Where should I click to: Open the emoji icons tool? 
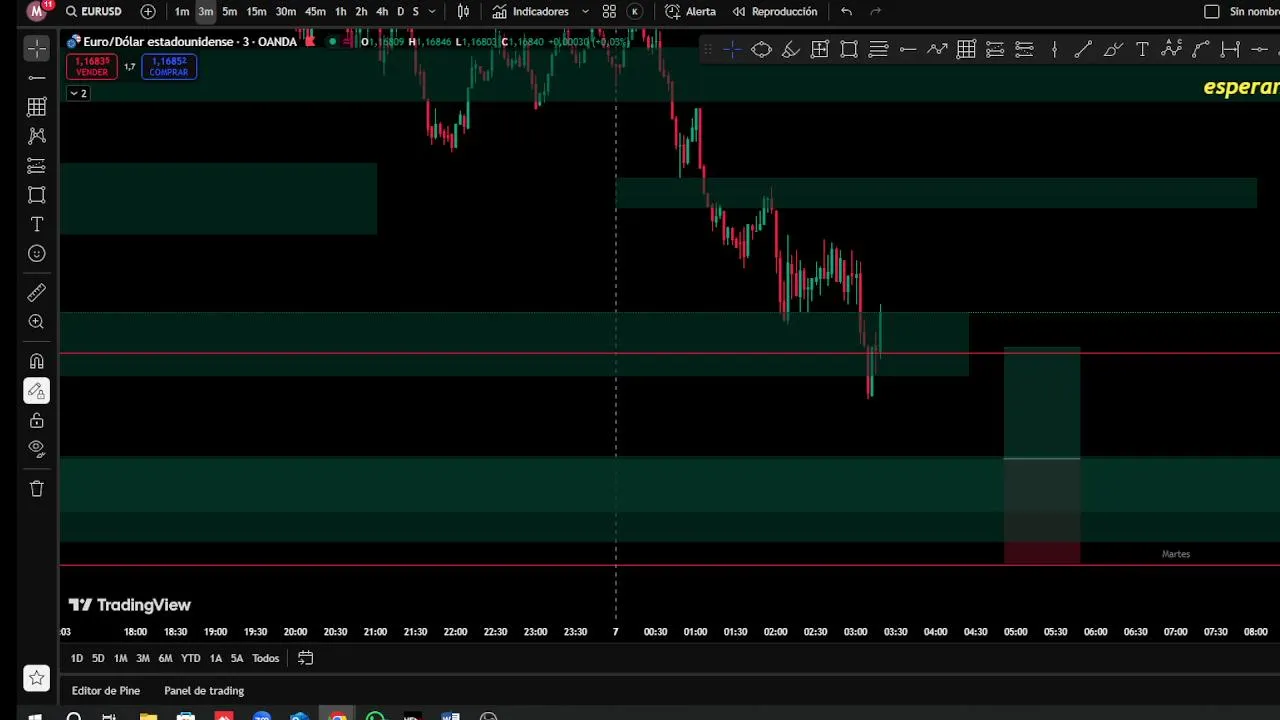[x=37, y=254]
